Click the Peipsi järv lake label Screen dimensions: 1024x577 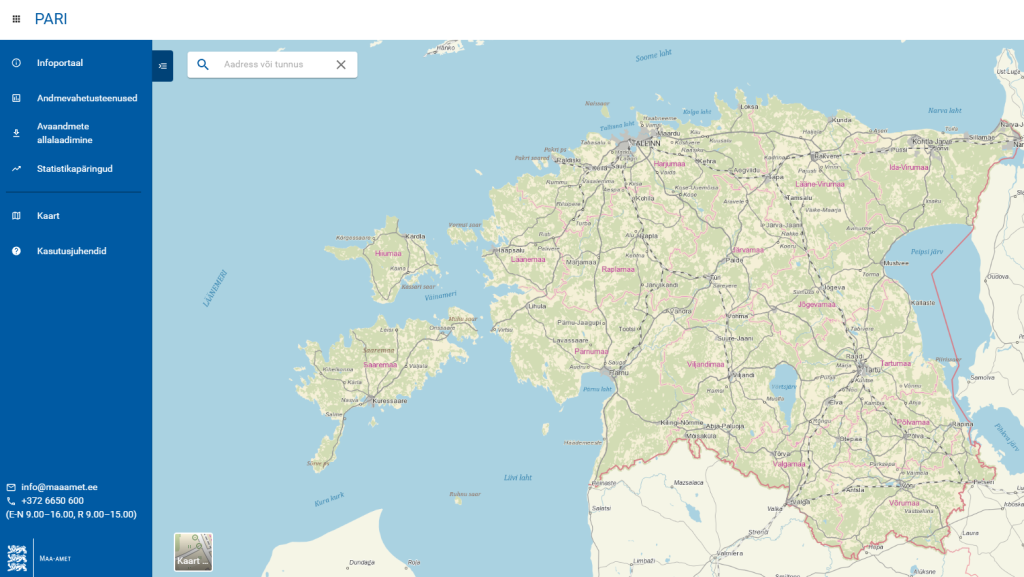[x=927, y=251]
